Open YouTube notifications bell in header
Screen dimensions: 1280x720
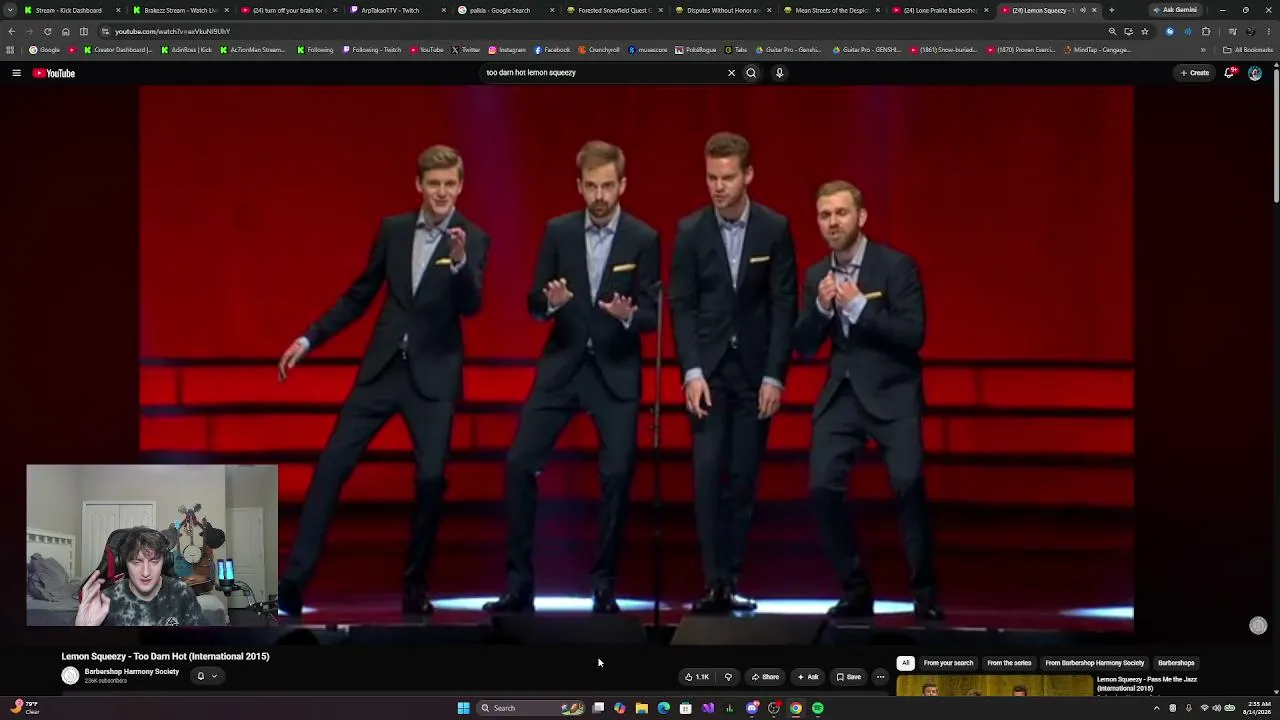click(1229, 73)
